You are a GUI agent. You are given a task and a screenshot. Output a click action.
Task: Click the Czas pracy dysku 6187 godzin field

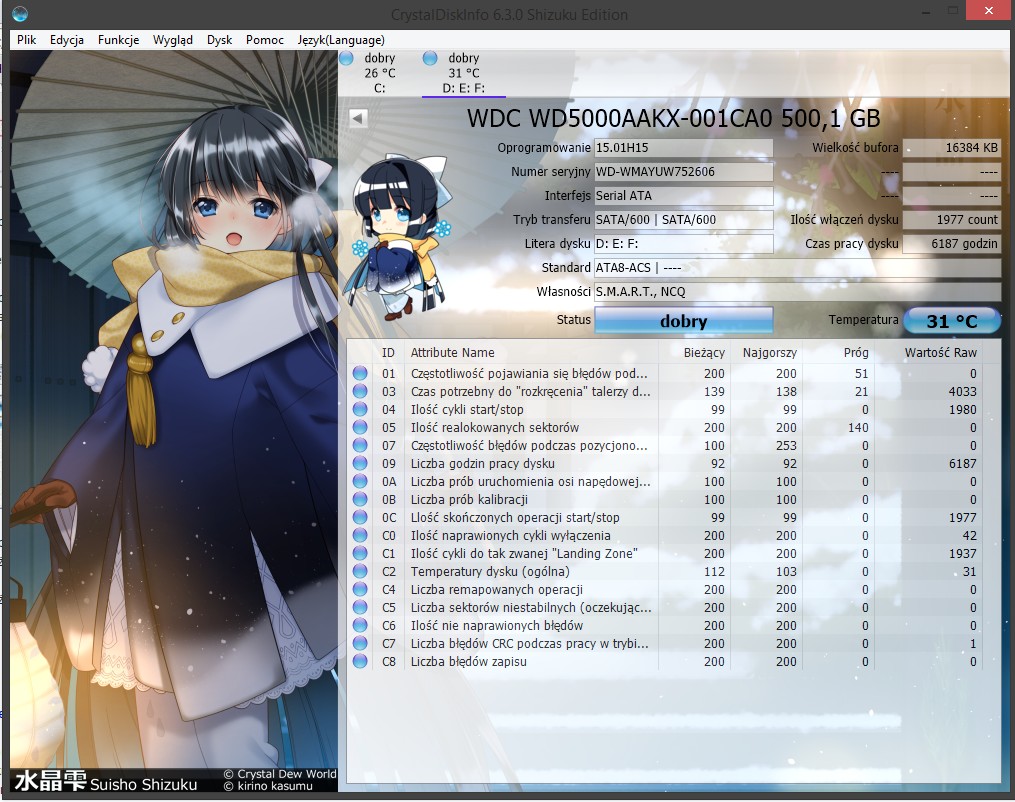952,243
